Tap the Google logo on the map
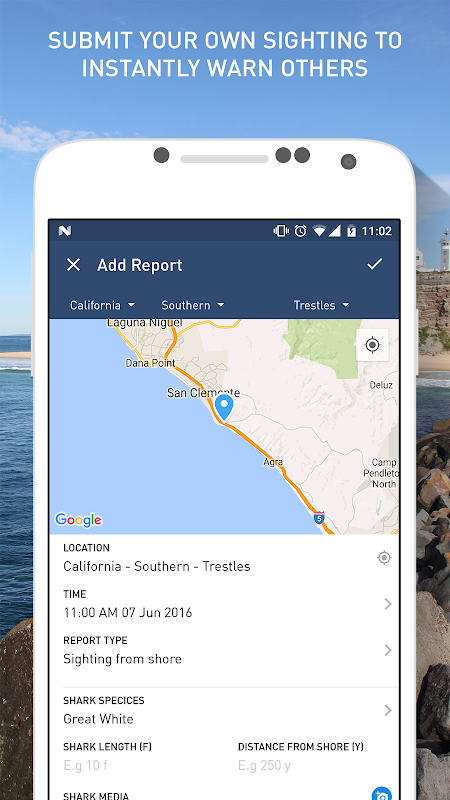450x800 pixels. click(79, 520)
